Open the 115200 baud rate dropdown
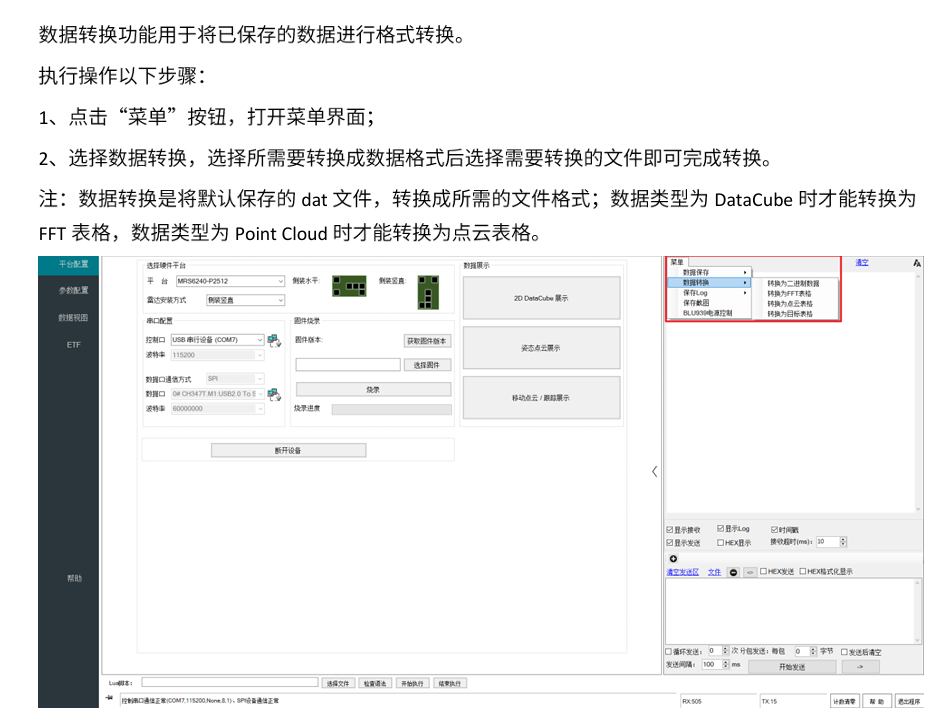This screenshot has height=717, width=948. tap(218, 355)
